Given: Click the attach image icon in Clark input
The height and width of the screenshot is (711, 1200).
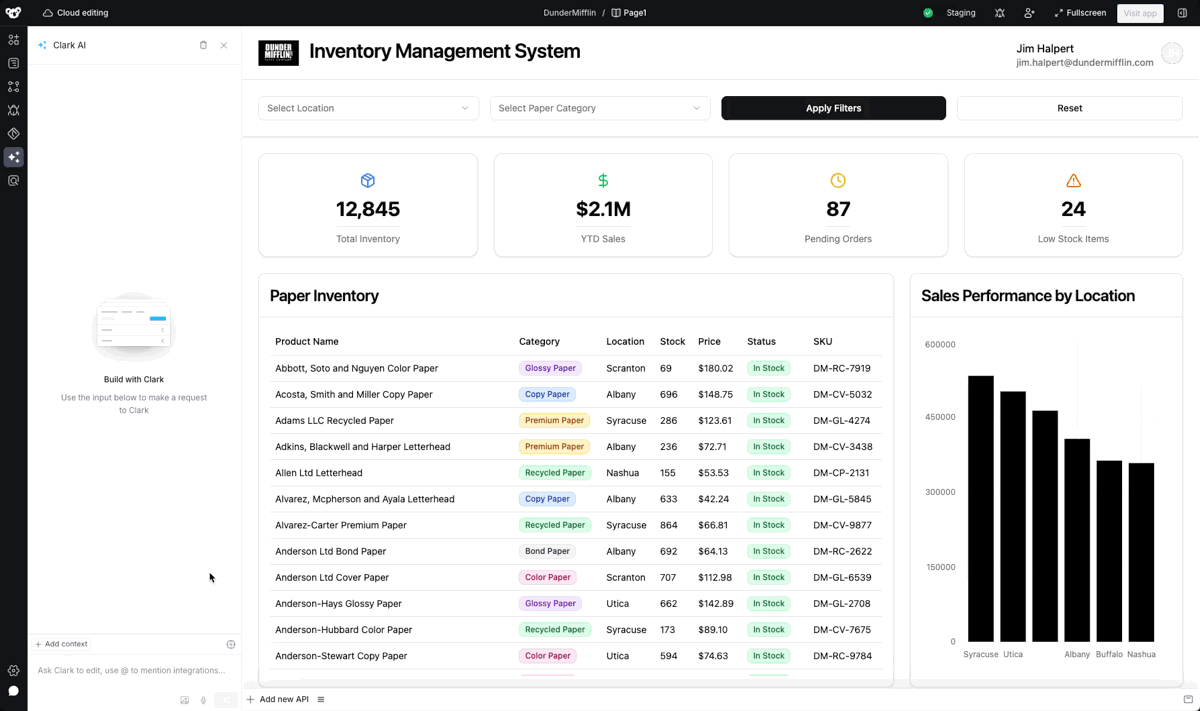Looking at the screenshot, I should point(184,700).
